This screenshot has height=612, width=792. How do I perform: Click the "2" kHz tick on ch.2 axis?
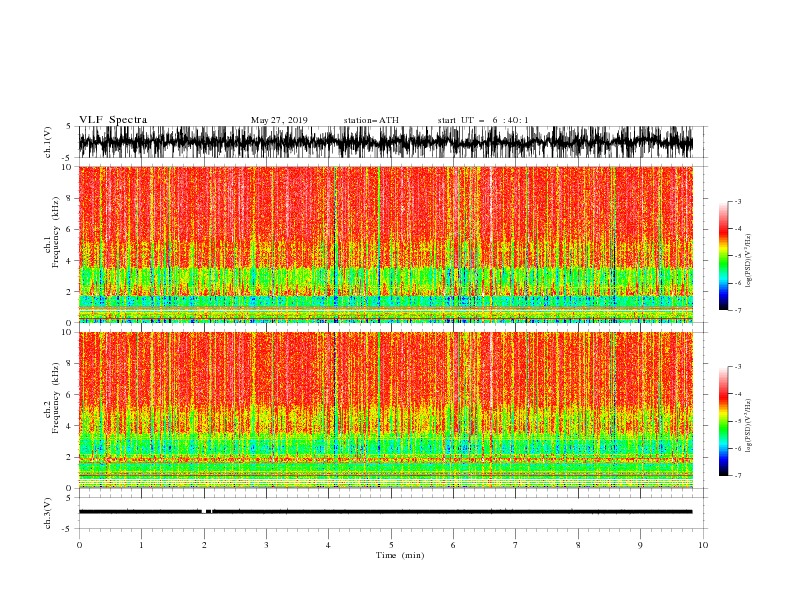(x=70, y=457)
